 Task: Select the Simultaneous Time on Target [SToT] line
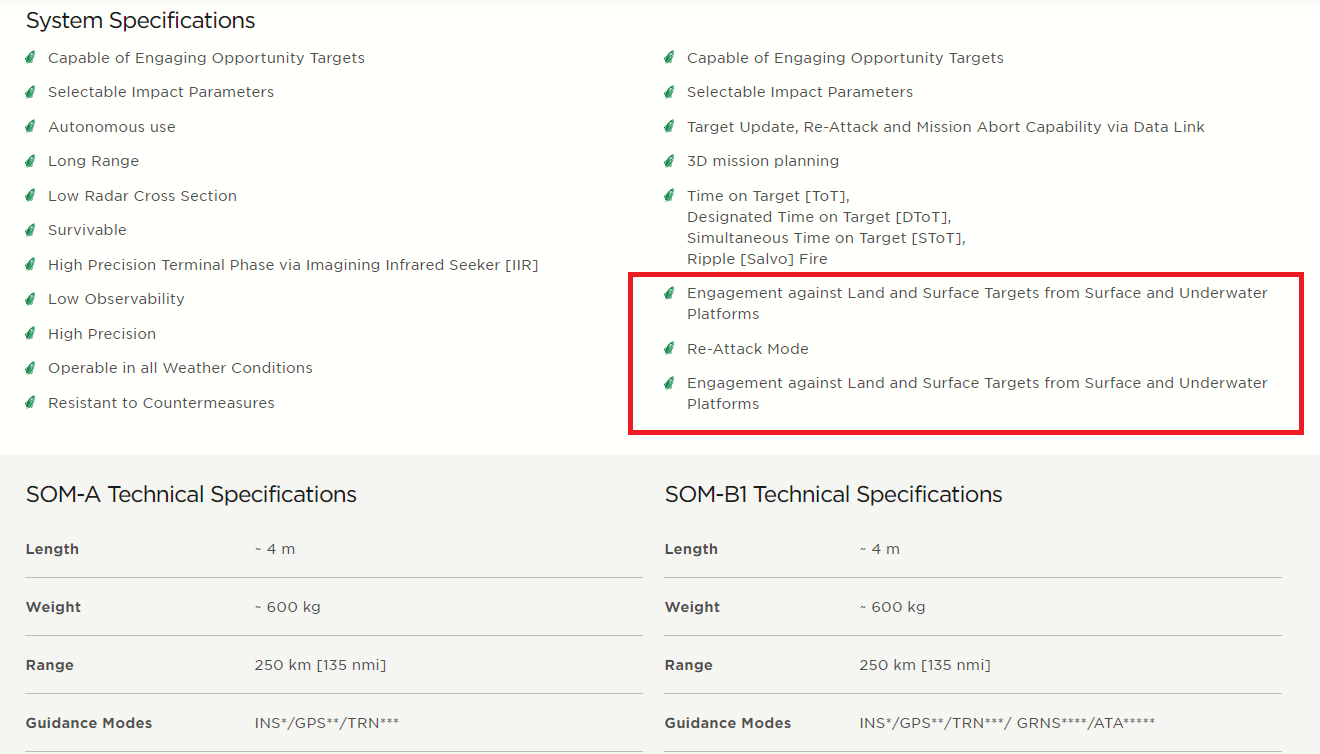[826, 238]
